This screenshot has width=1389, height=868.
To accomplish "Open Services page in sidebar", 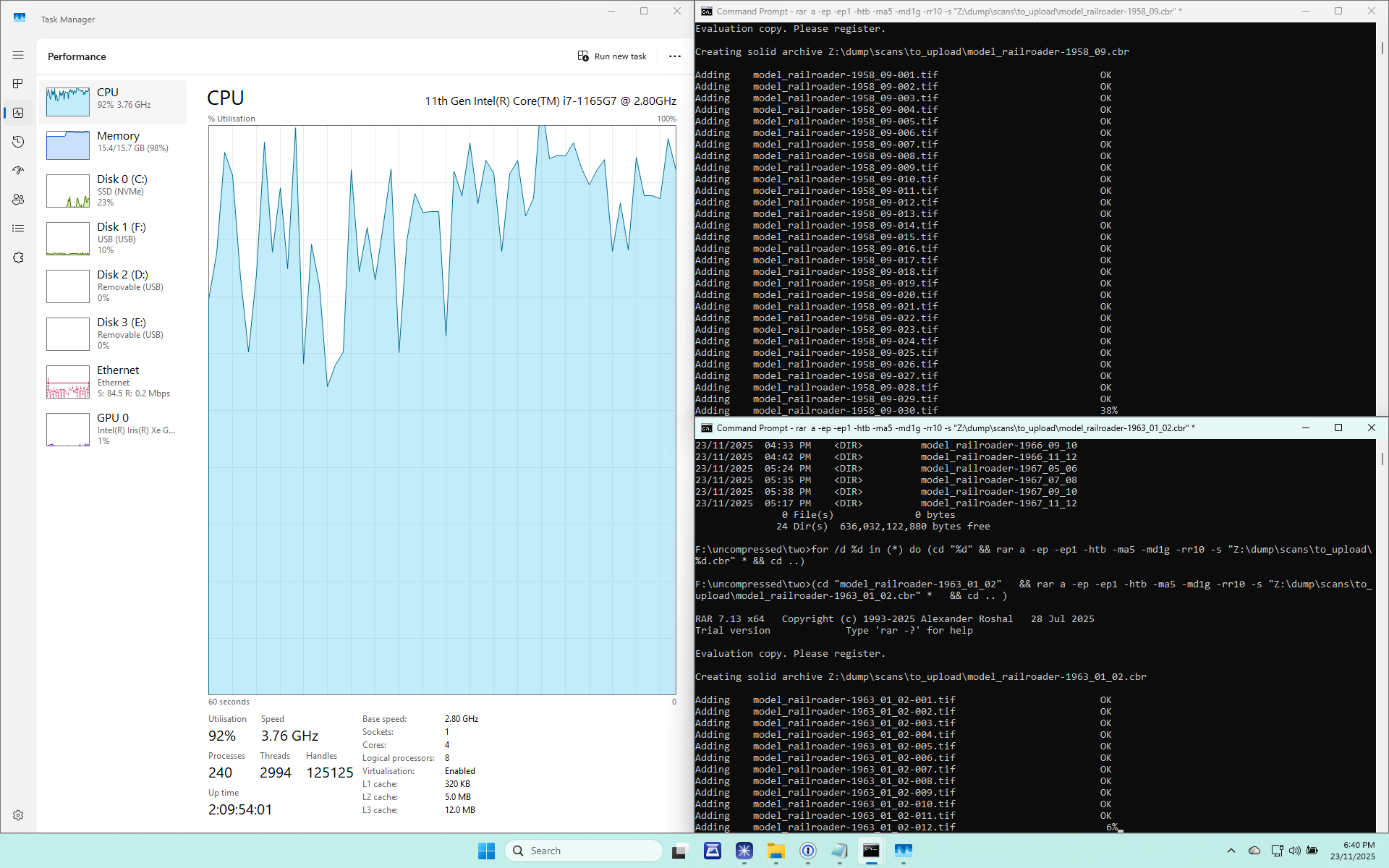I will [18, 258].
